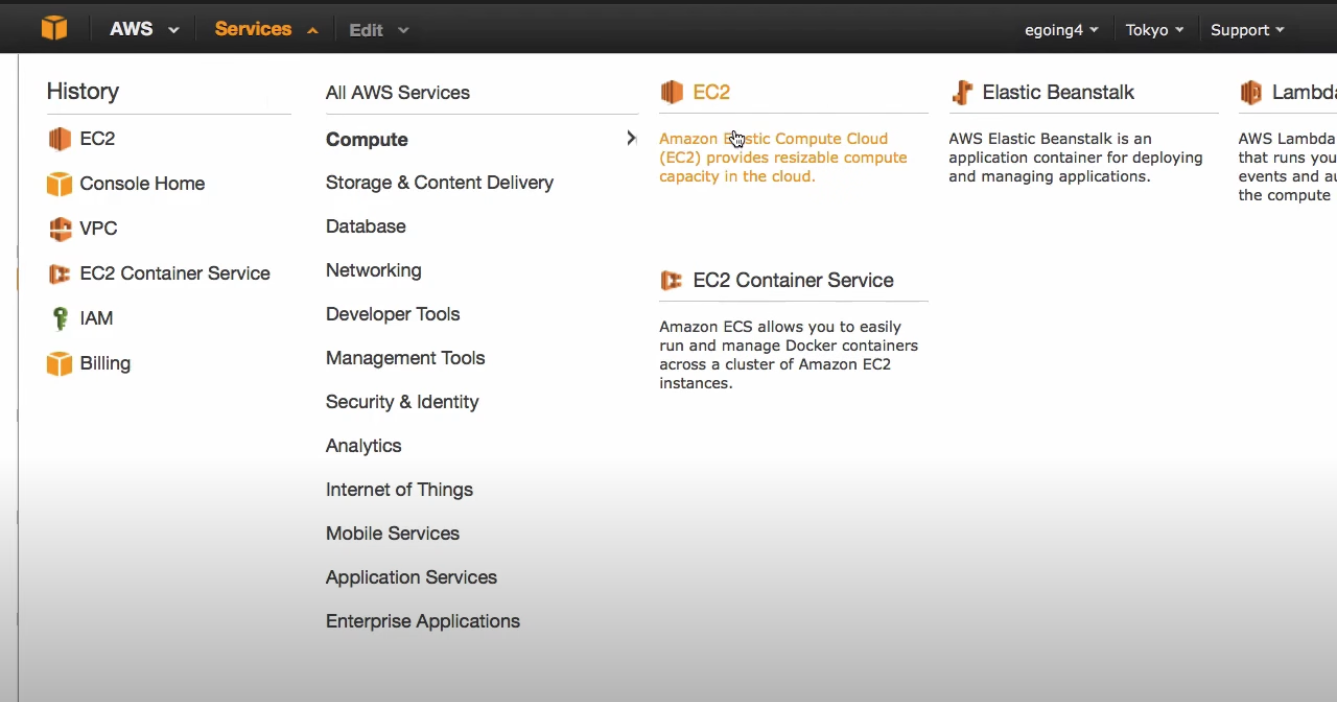
Task: Open EC2 Container Service from History
Action: click(175, 274)
